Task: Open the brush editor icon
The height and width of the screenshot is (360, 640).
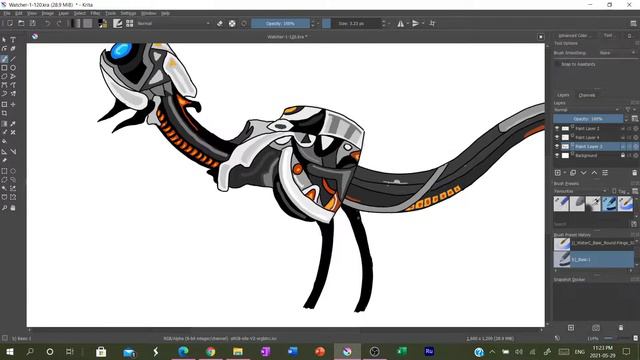Action: tap(118, 23)
